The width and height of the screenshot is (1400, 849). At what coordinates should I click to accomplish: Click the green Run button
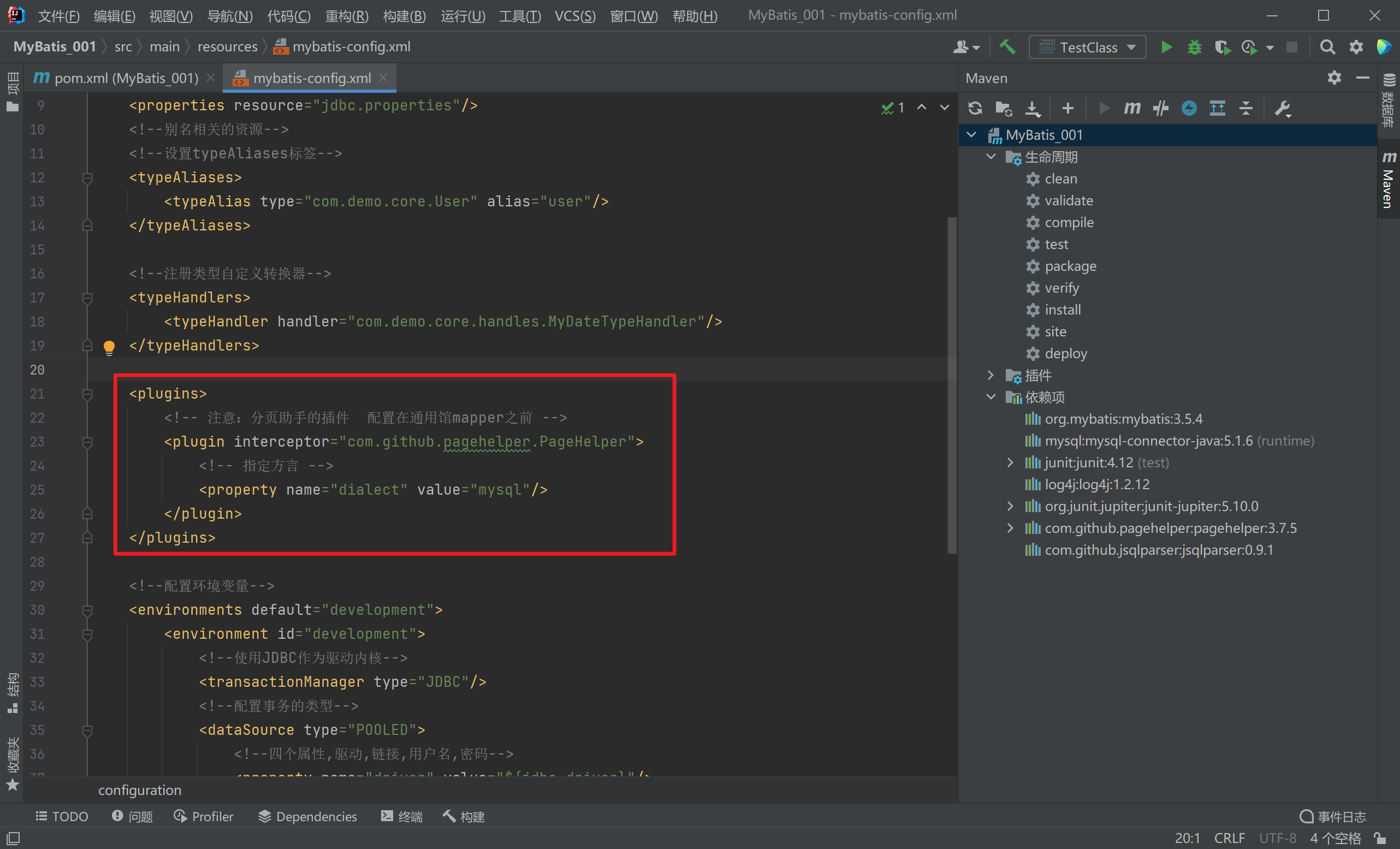click(x=1166, y=47)
